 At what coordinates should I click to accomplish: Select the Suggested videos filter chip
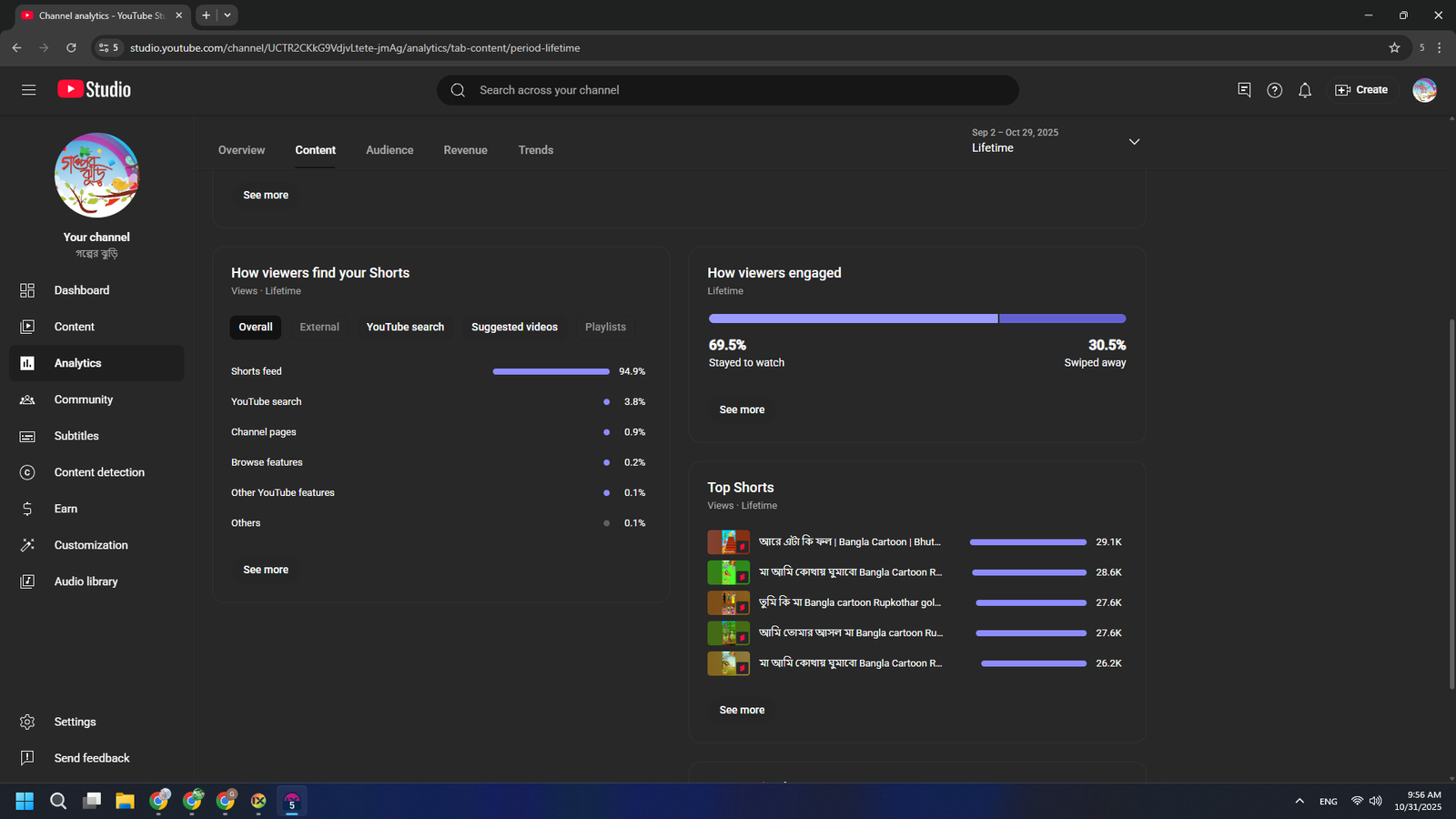point(514,328)
